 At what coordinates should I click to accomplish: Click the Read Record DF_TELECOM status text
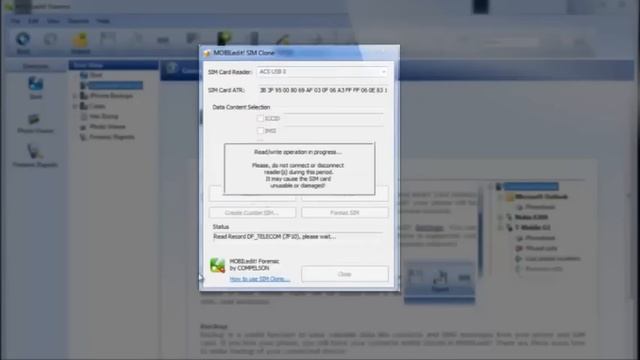[x=274, y=236]
